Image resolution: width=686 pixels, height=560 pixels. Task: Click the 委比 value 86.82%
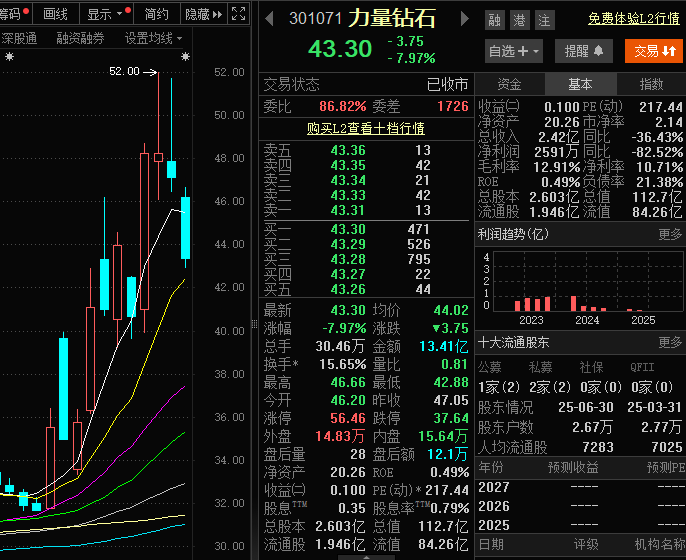click(x=343, y=106)
